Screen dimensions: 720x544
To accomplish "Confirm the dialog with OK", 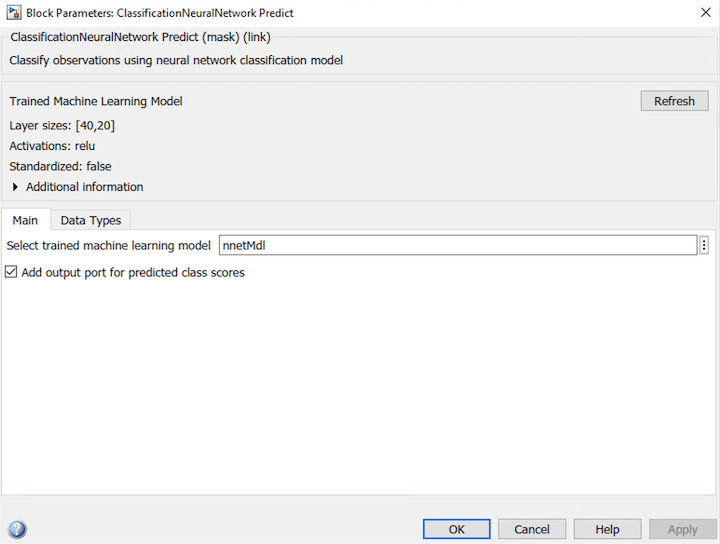I will tap(456, 529).
